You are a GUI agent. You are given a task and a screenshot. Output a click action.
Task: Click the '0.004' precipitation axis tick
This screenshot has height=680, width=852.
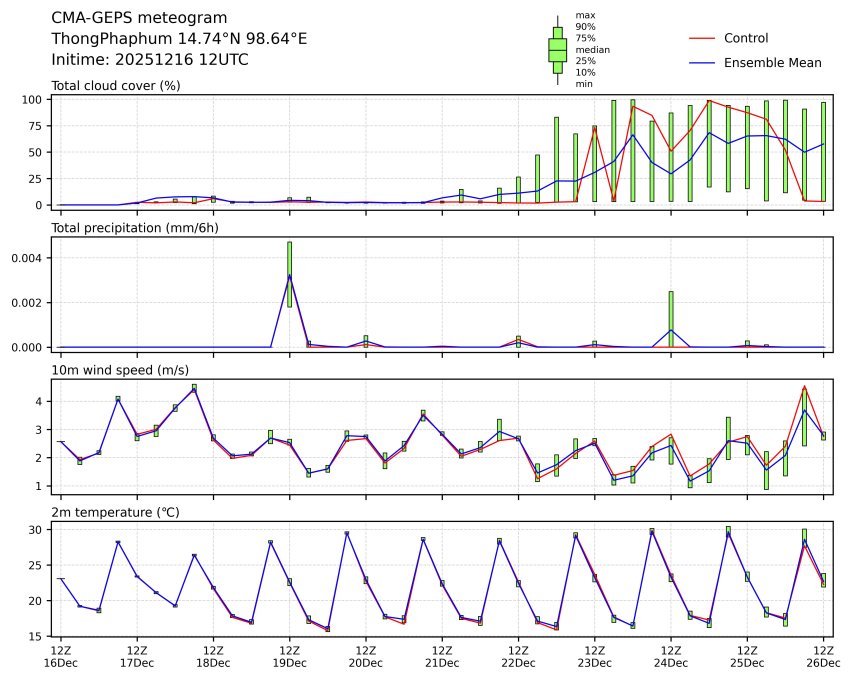pyautogui.click(x=27, y=258)
